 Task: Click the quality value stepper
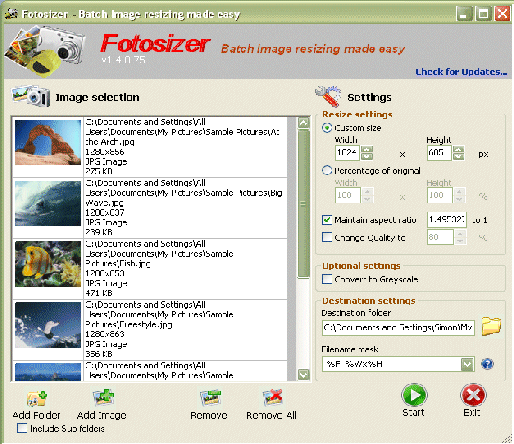click(460, 237)
